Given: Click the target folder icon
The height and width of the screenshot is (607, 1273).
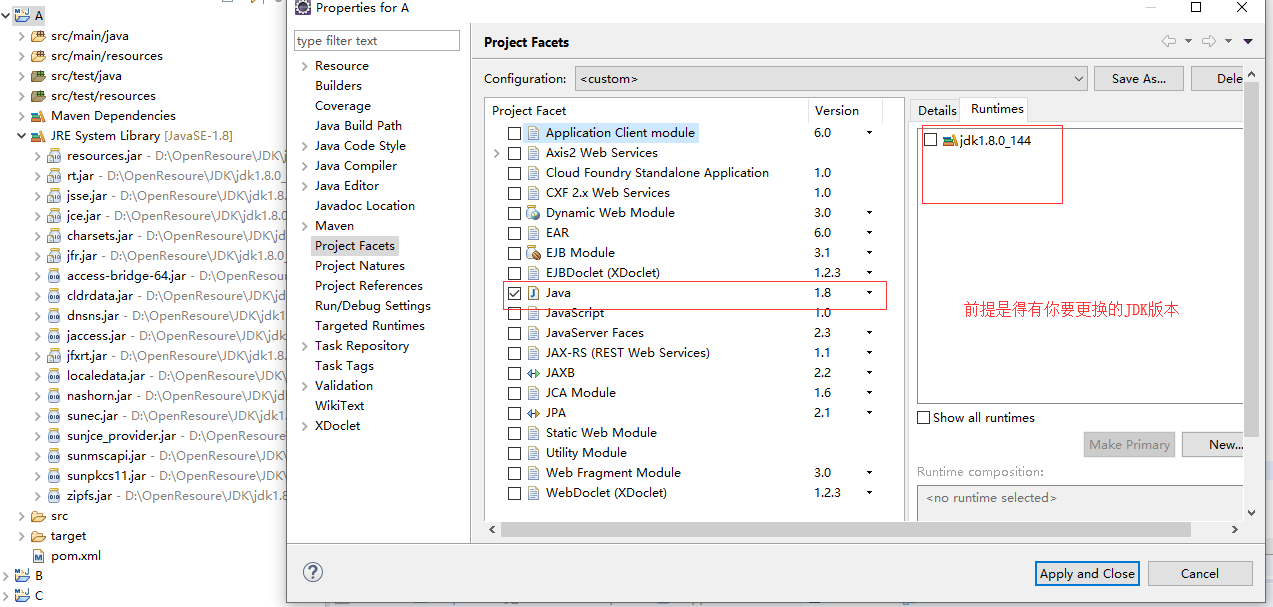Looking at the screenshot, I should click(x=38, y=536).
